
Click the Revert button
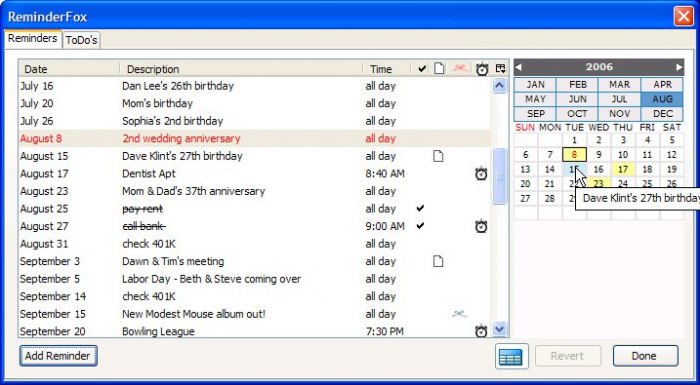coord(567,356)
